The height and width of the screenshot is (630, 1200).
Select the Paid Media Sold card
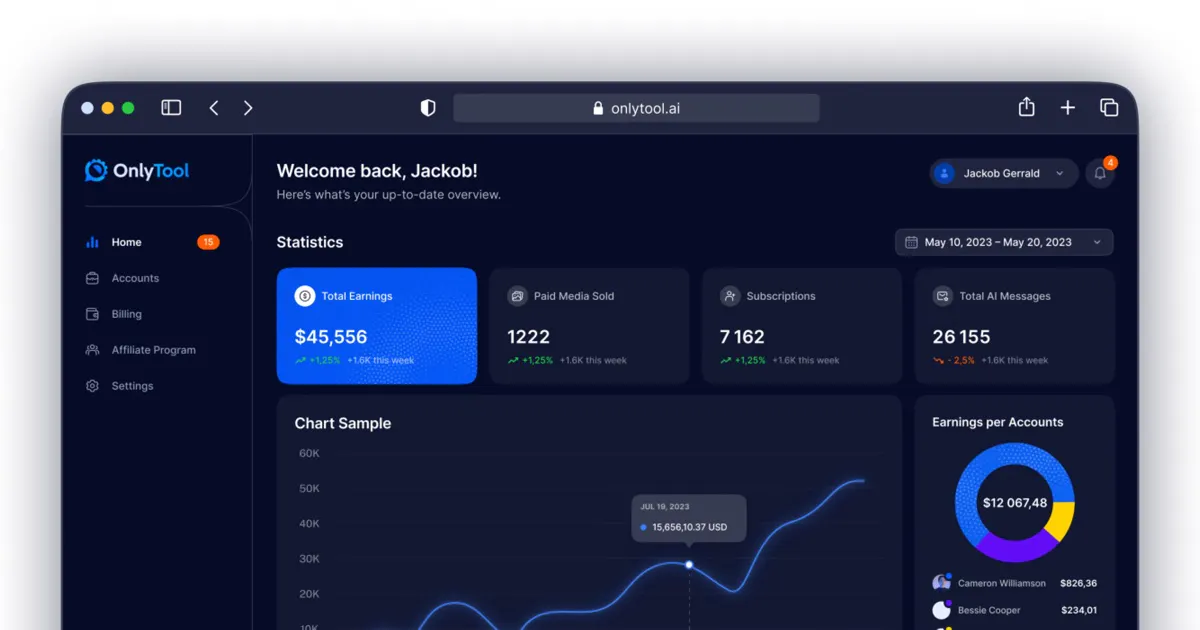(589, 326)
